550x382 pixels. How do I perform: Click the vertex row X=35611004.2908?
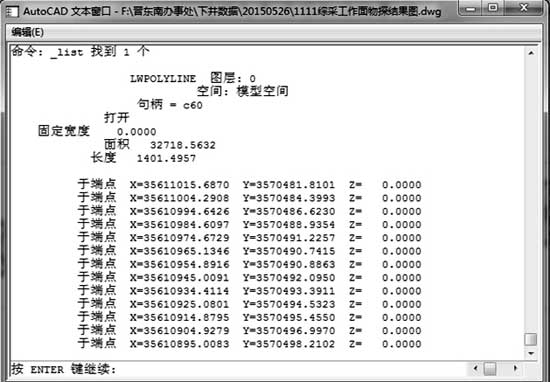249,198
